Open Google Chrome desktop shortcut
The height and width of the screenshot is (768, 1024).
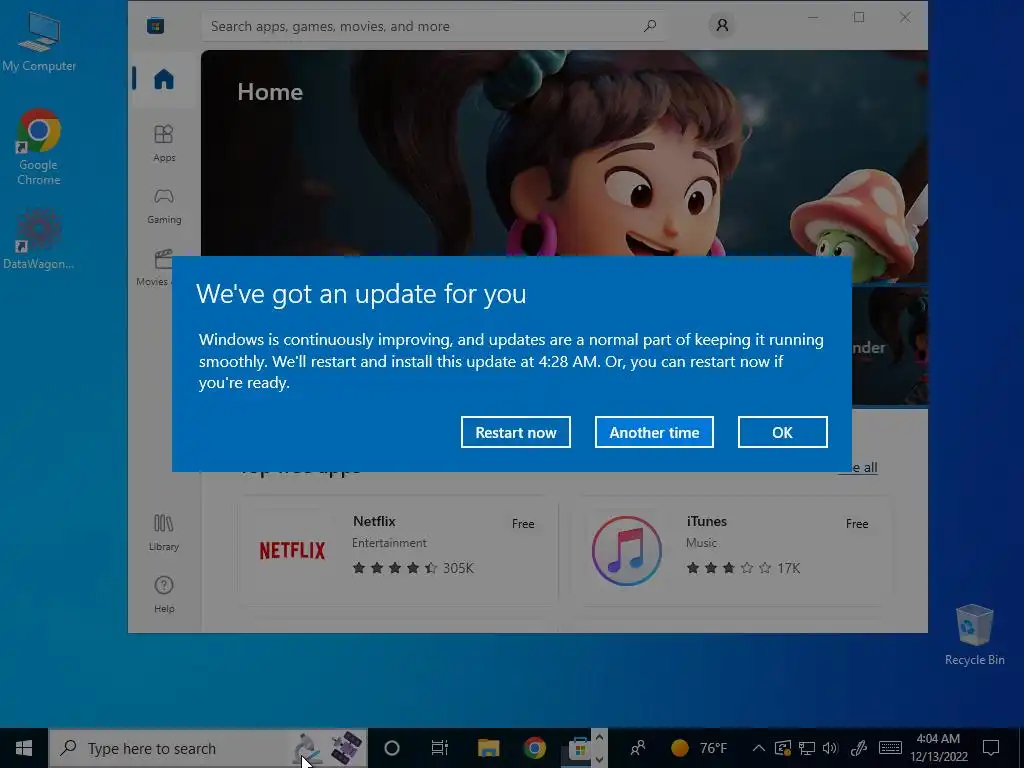click(39, 147)
